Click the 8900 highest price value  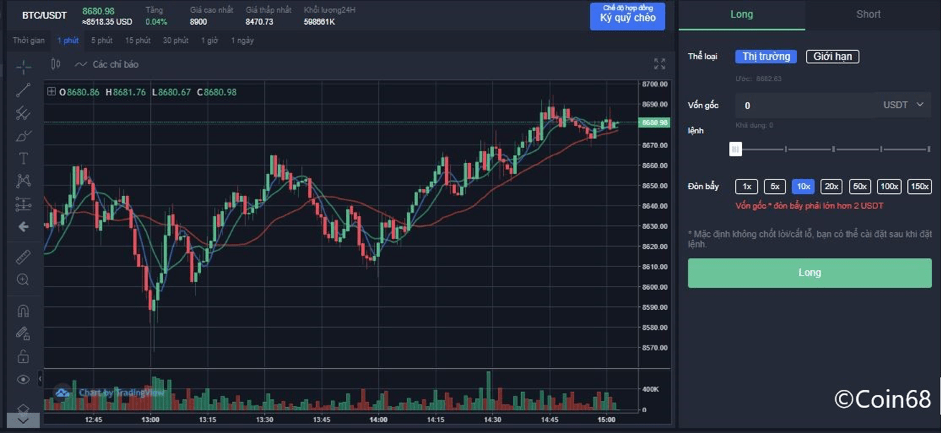[x=199, y=22]
